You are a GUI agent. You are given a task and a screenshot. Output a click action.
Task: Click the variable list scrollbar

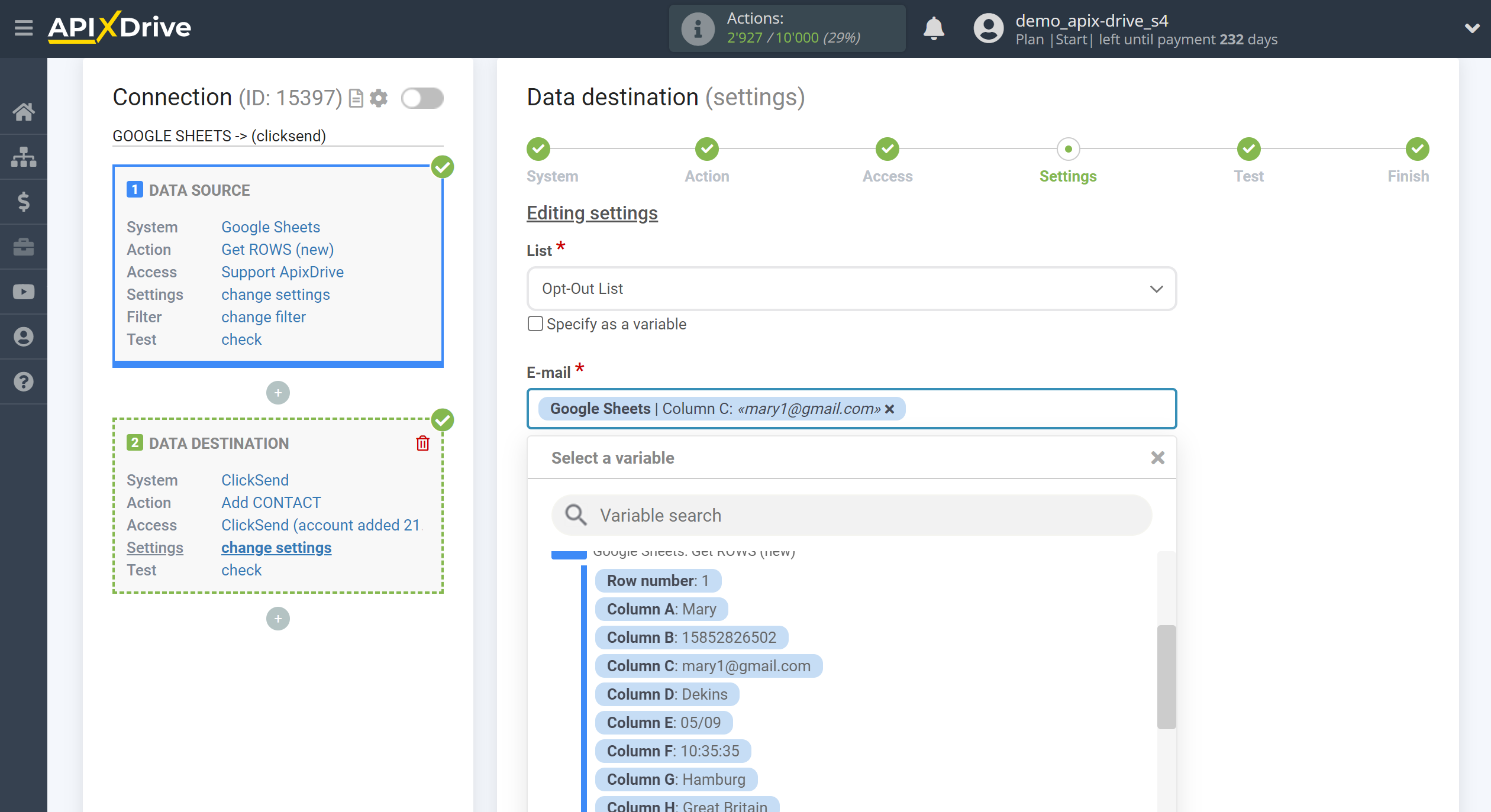pyautogui.click(x=1166, y=677)
